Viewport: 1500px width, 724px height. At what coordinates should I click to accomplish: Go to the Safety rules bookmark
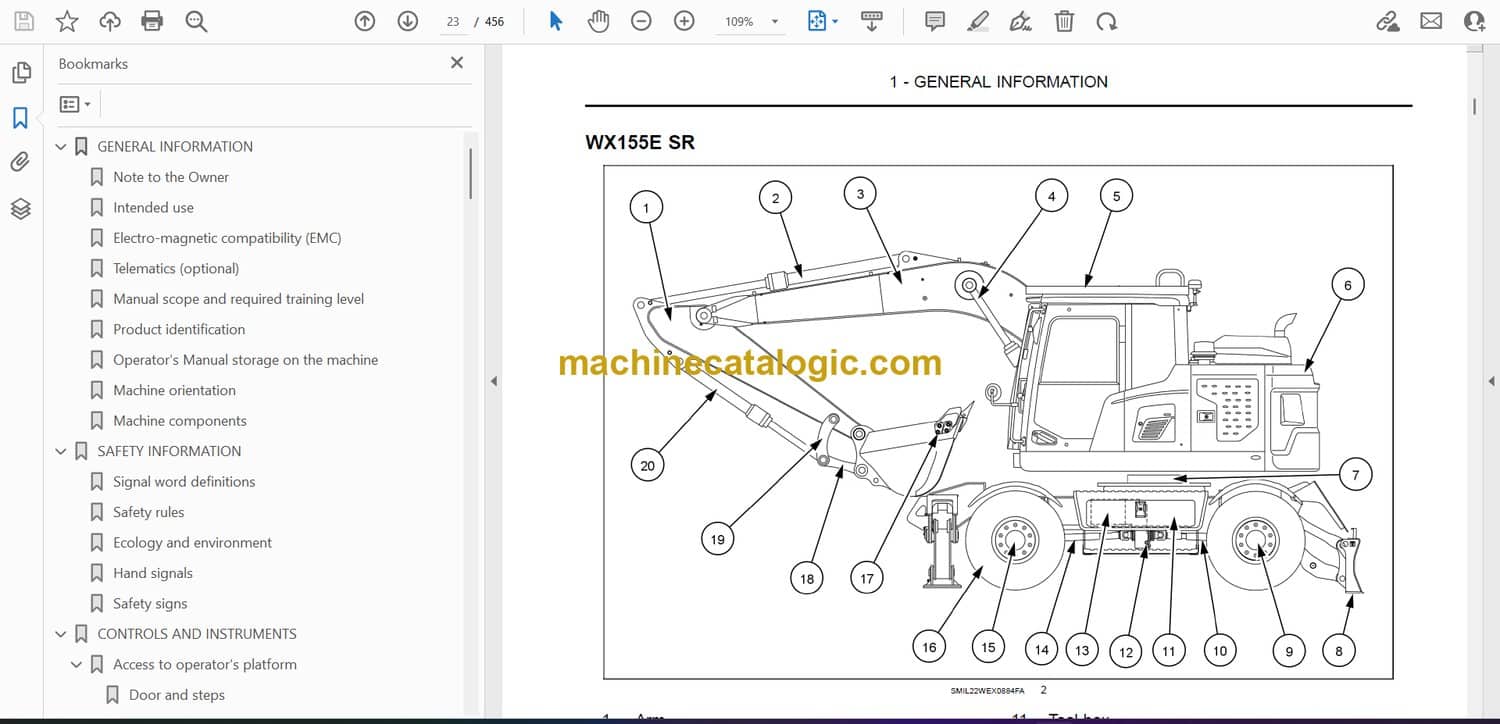point(149,512)
